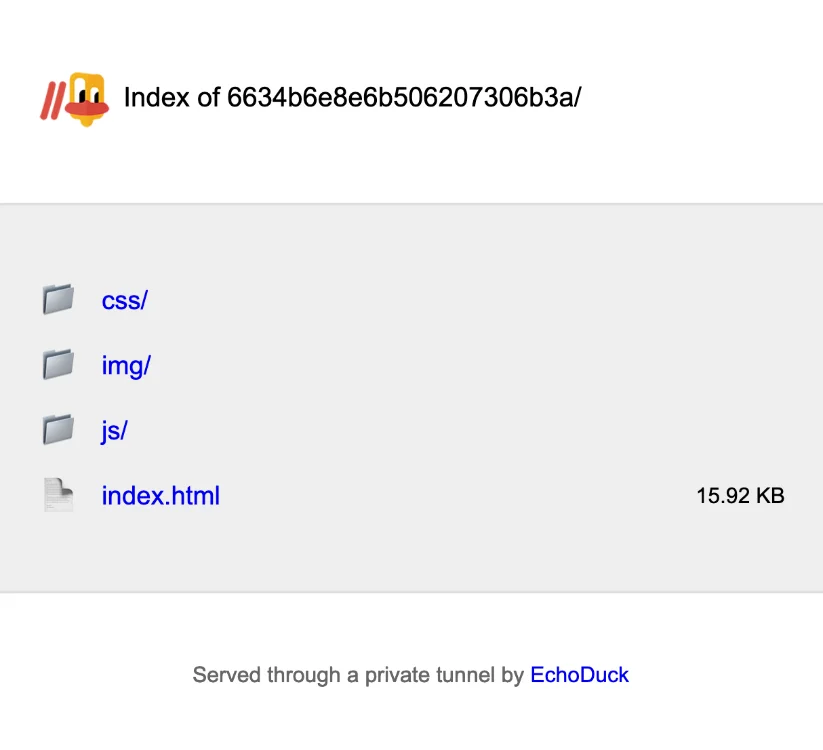Click the folder icon beside js/
This screenshot has height=750, width=823.
point(58,429)
